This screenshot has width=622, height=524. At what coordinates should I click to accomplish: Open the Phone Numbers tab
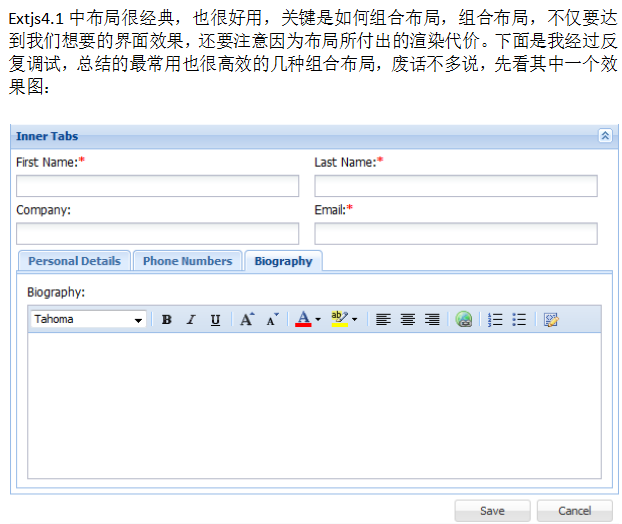(187, 261)
